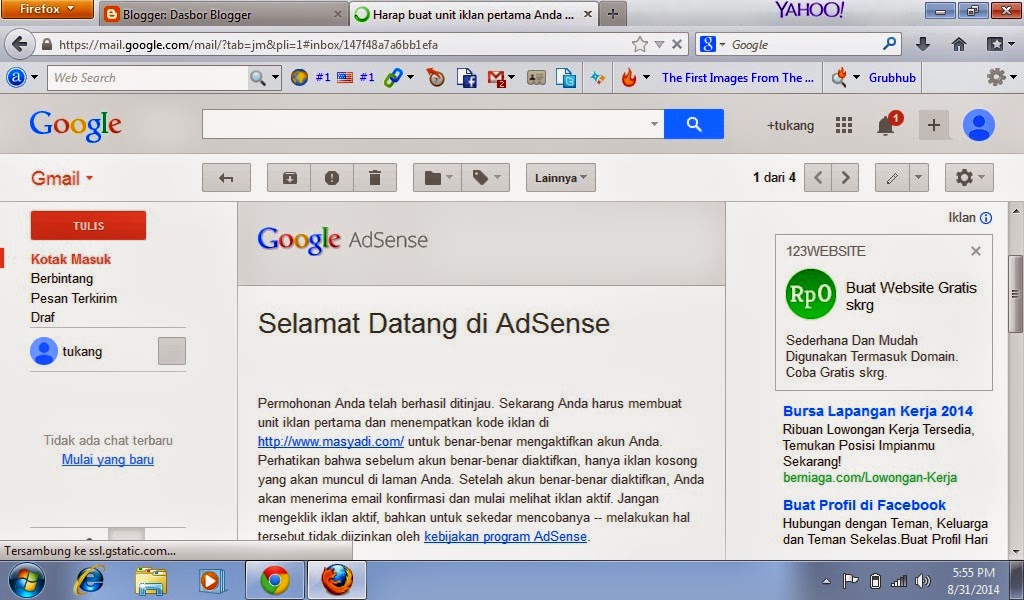Open the bookmarks menu star icon

[x=995, y=44]
